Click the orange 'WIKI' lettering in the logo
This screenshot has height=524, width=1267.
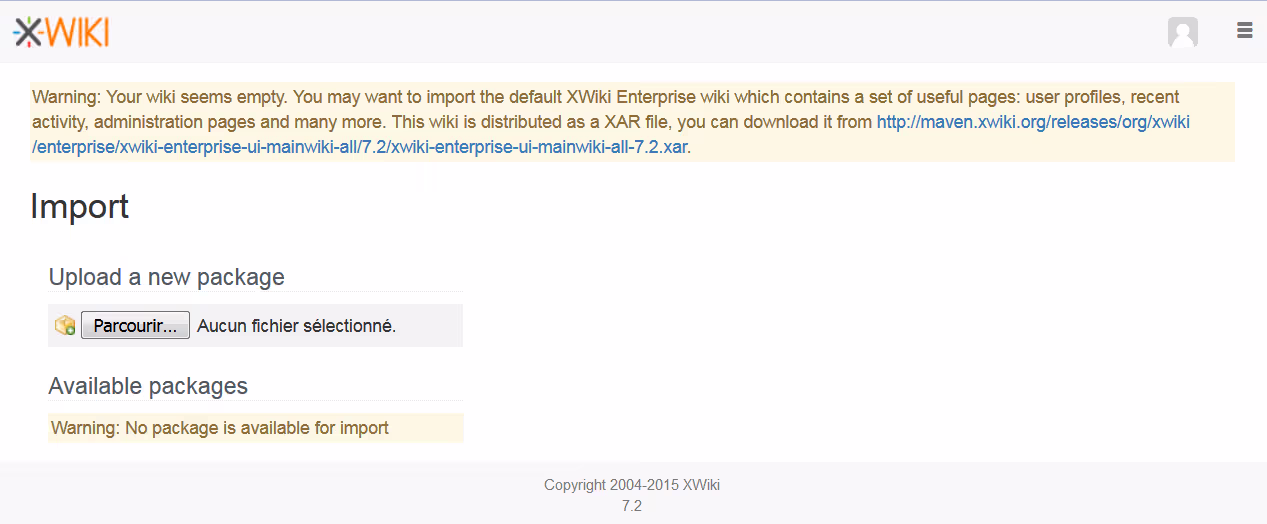[x=78, y=33]
